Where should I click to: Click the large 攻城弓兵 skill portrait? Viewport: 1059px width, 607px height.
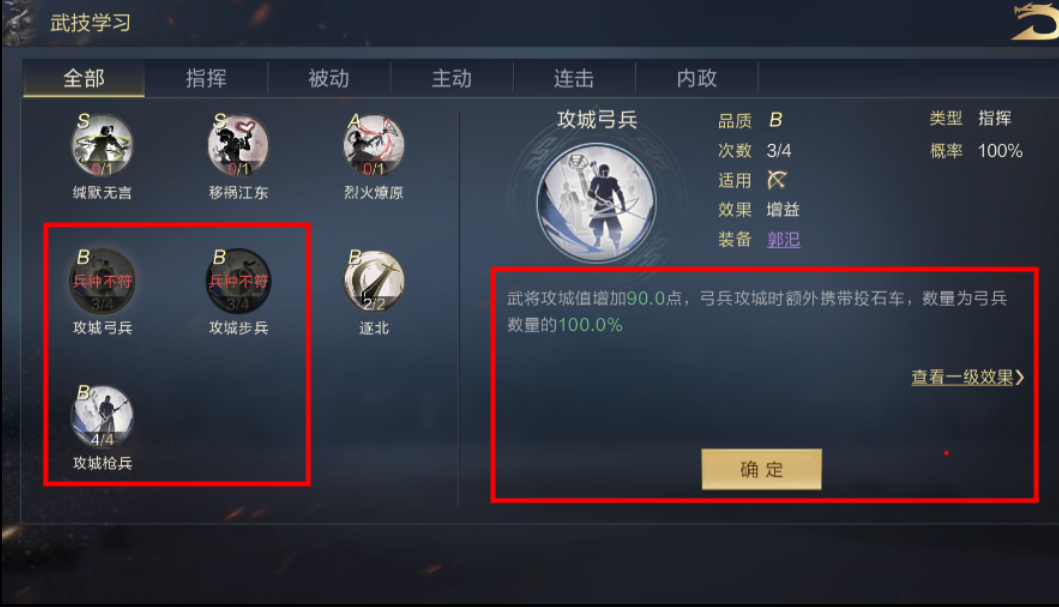click(596, 202)
